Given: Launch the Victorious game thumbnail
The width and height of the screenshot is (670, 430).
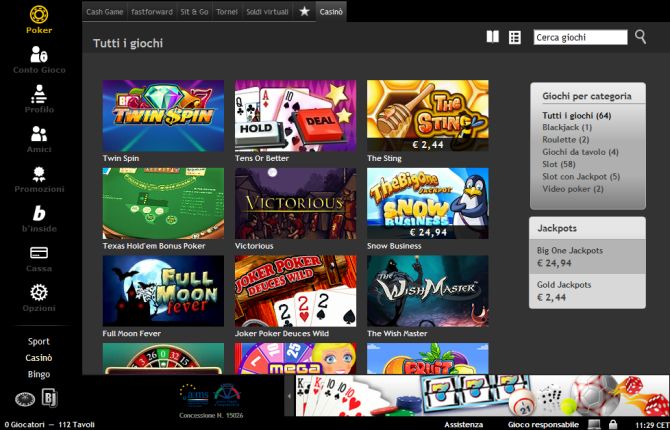Looking at the screenshot, I should coord(295,203).
